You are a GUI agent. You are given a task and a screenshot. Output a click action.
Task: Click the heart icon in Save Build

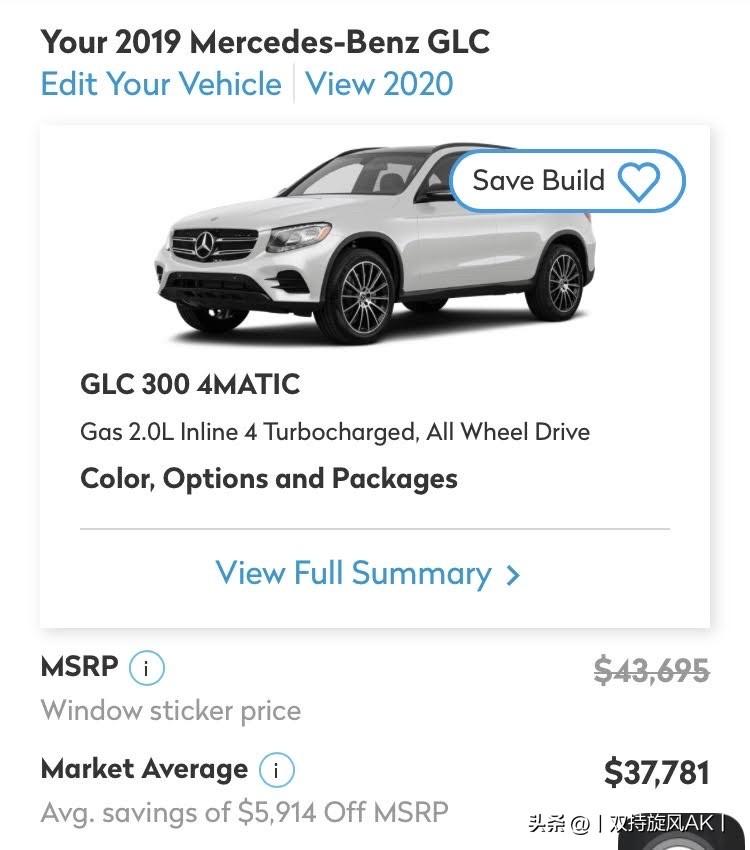pyautogui.click(x=640, y=182)
